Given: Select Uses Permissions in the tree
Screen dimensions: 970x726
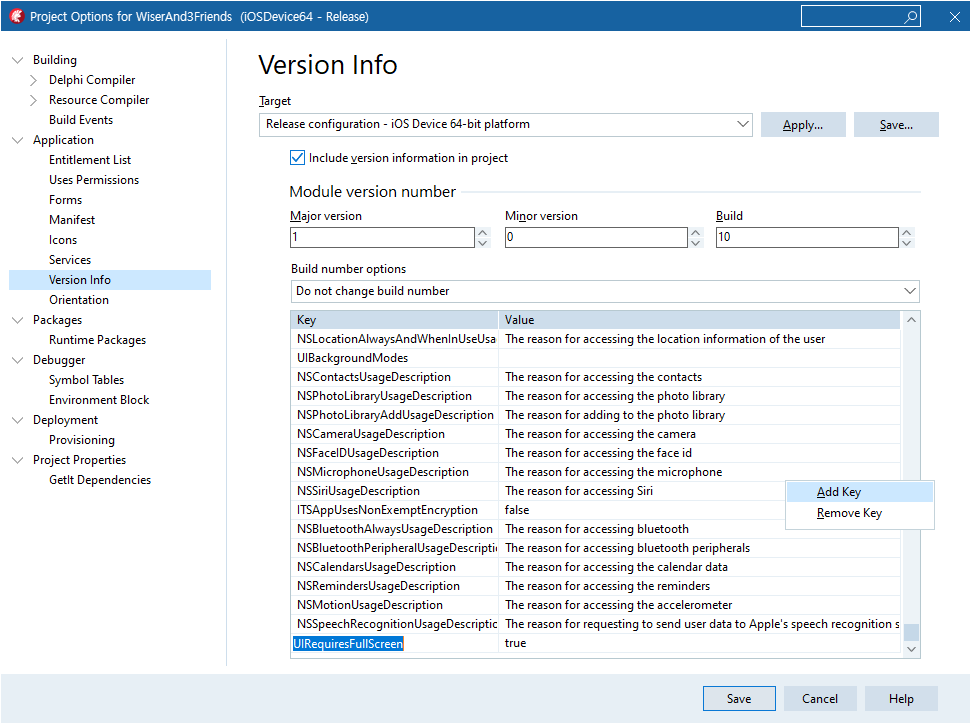Looking at the screenshot, I should point(94,180).
